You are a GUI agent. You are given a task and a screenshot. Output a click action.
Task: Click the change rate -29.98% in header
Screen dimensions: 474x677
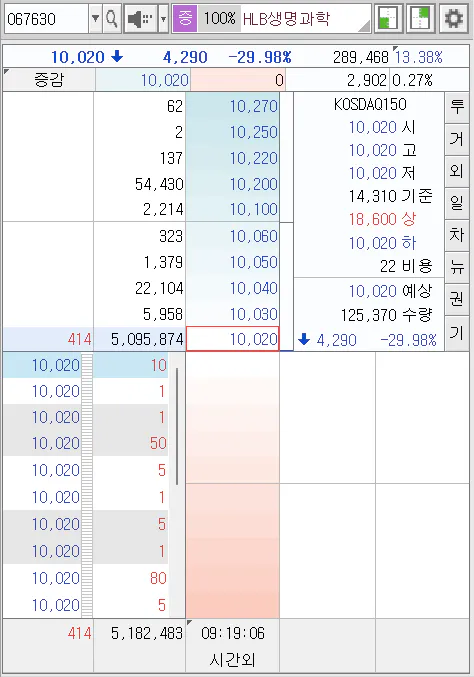click(259, 57)
